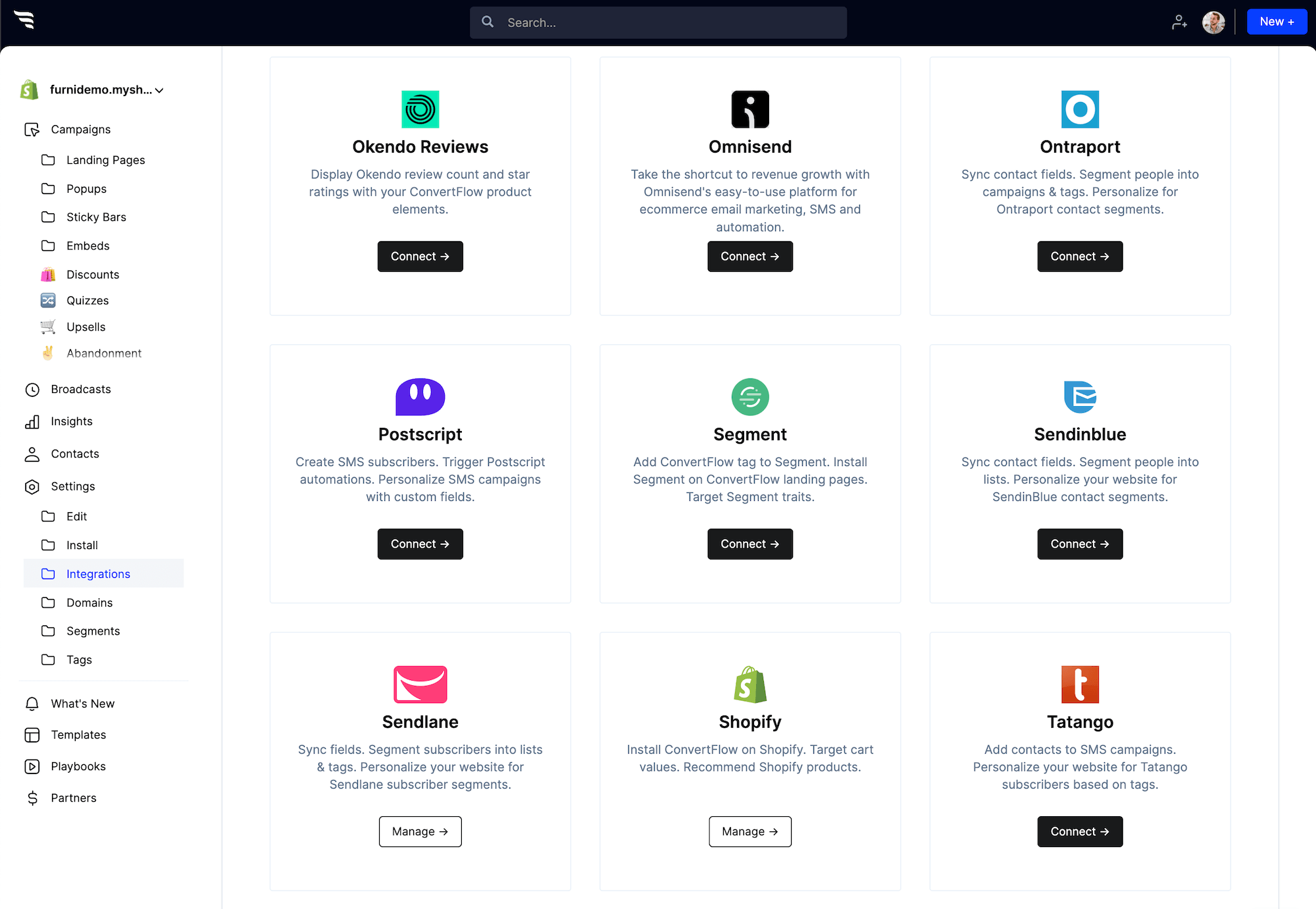1316x909 pixels.
Task: Manage Shopify integration
Action: click(750, 832)
